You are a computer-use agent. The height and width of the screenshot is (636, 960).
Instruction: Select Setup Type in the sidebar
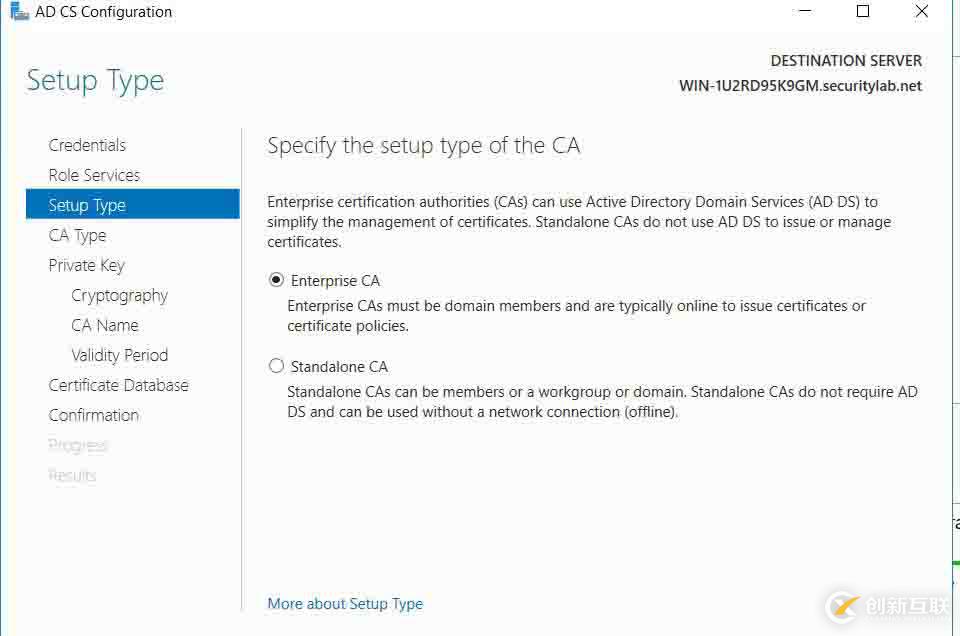(87, 205)
